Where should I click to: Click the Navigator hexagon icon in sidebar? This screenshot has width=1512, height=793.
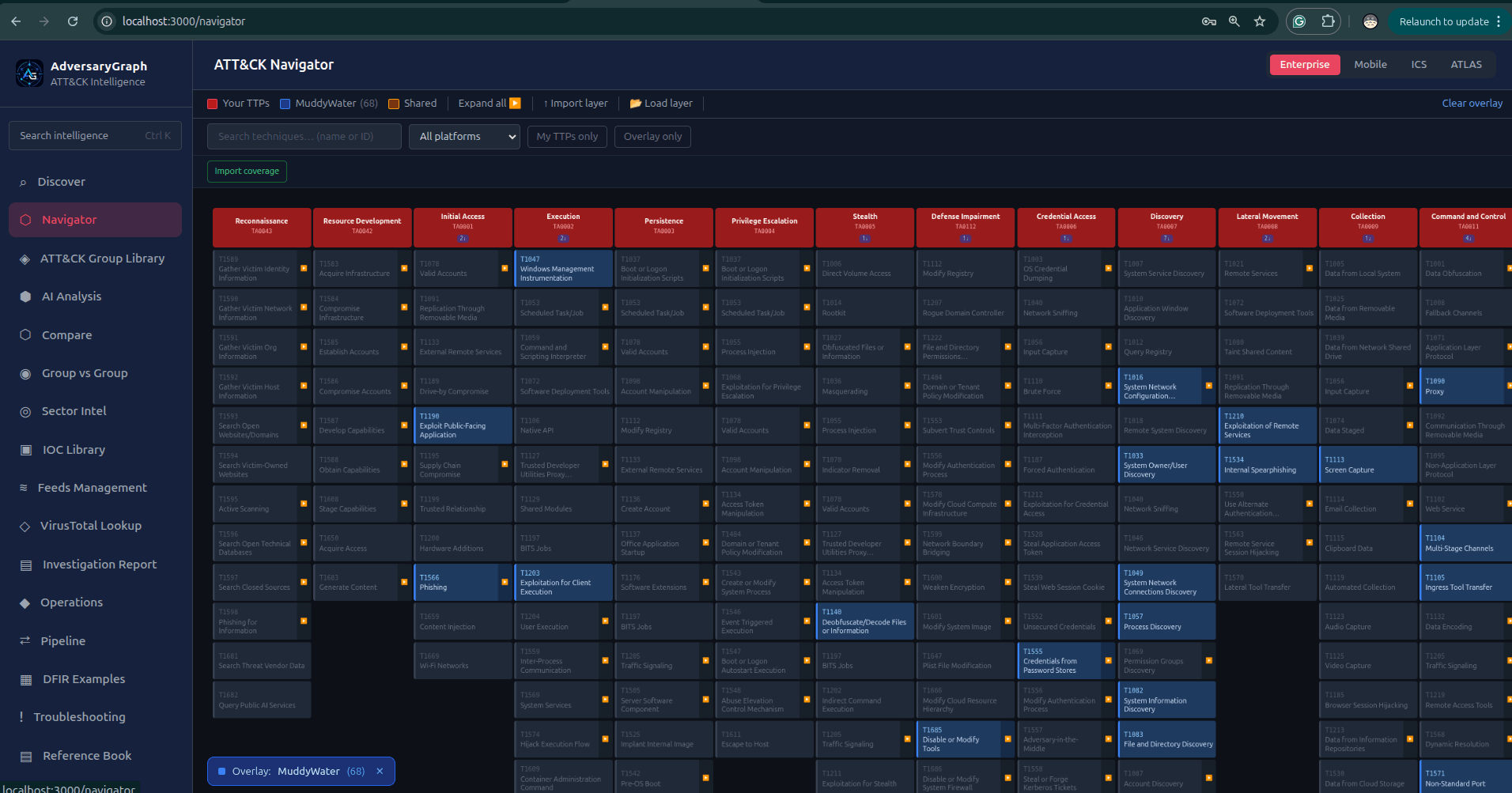tap(25, 220)
